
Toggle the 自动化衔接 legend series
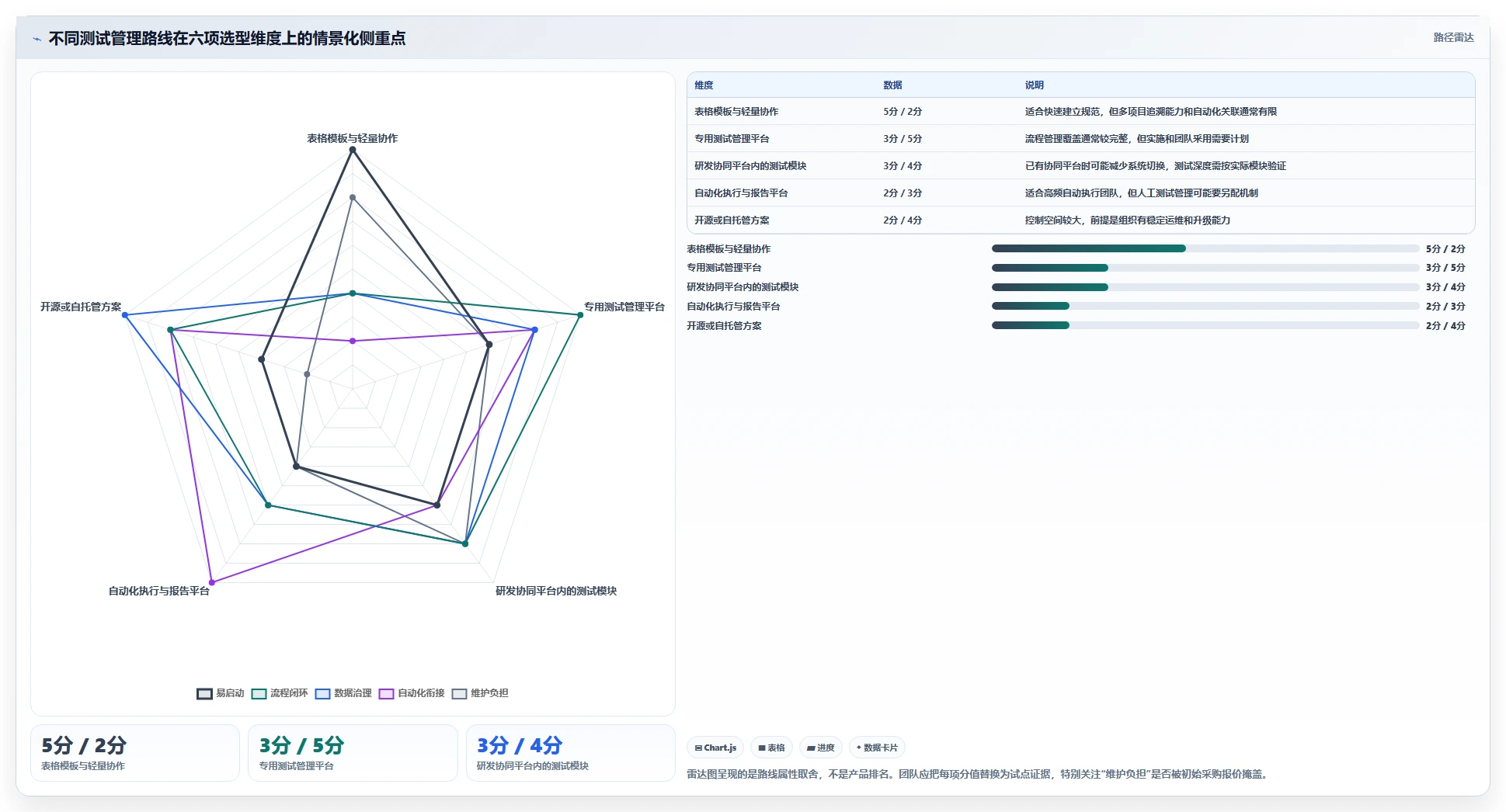[412, 693]
